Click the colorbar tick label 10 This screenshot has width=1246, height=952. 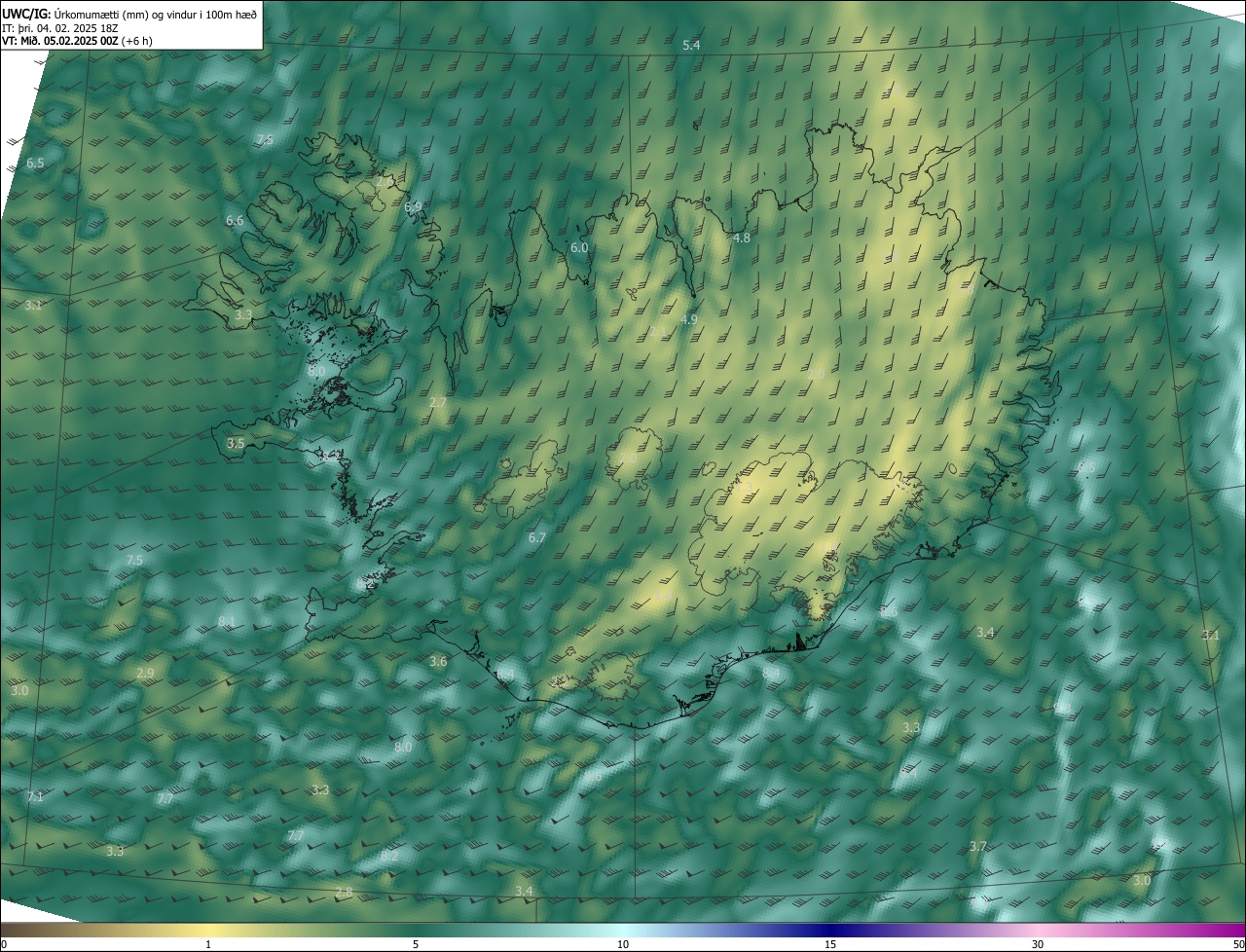click(623, 944)
